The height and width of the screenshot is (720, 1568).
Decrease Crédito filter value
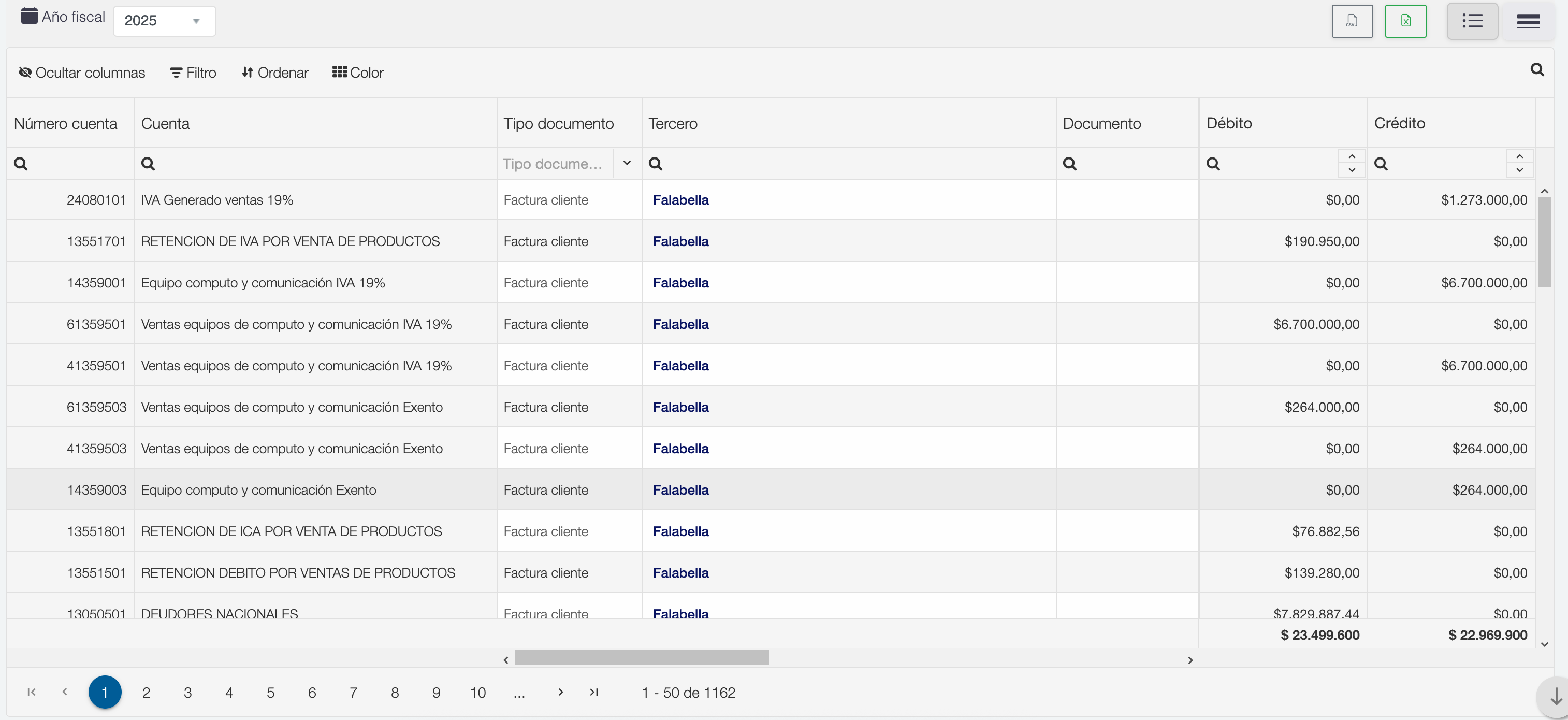click(1519, 170)
